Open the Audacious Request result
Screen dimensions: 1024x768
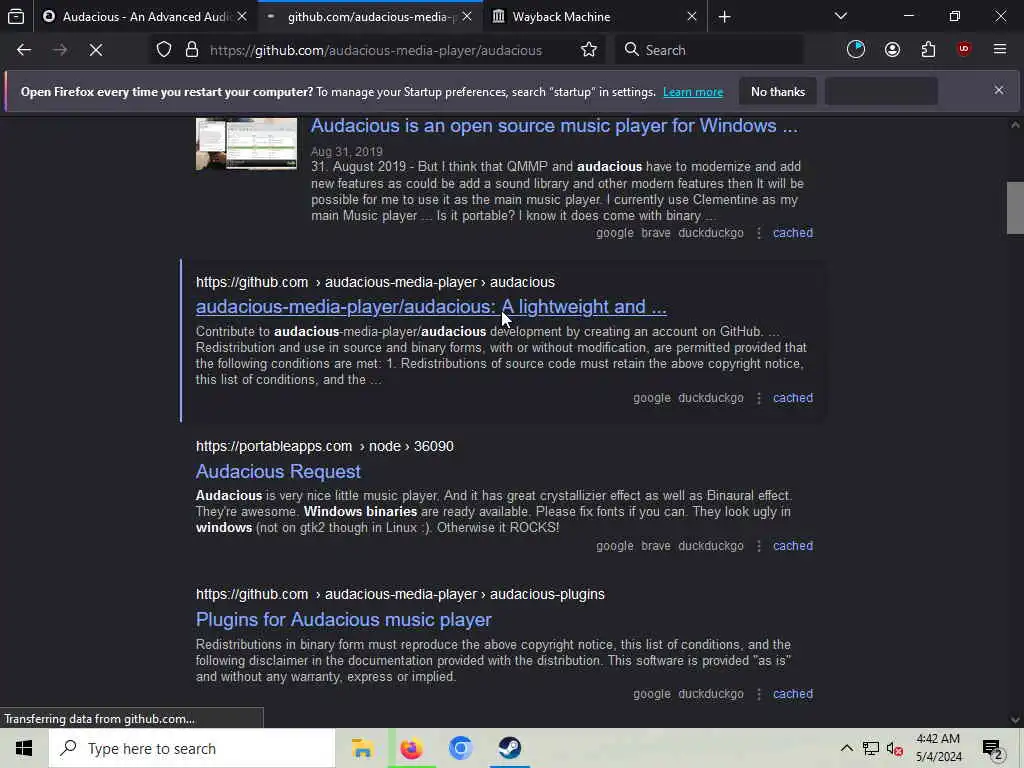278,472
